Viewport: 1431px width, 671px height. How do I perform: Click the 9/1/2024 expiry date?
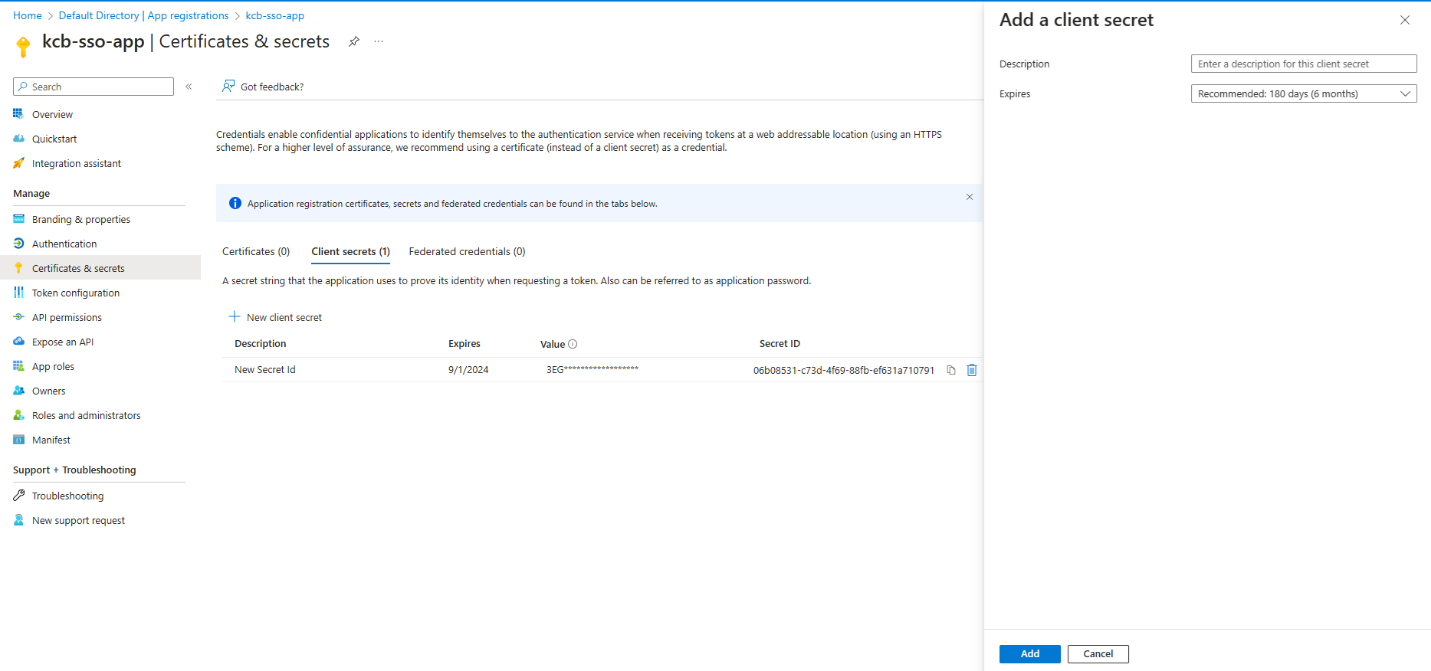pyautogui.click(x=468, y=370)
